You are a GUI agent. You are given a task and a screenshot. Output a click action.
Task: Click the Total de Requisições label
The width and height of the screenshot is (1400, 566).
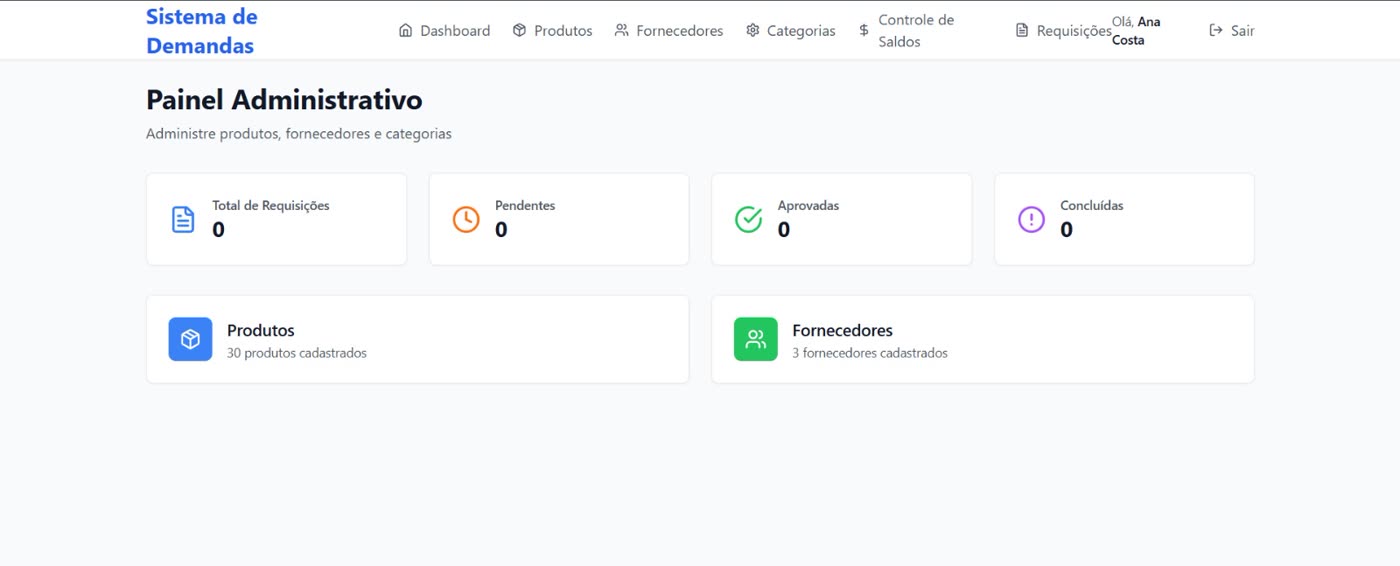271,205
